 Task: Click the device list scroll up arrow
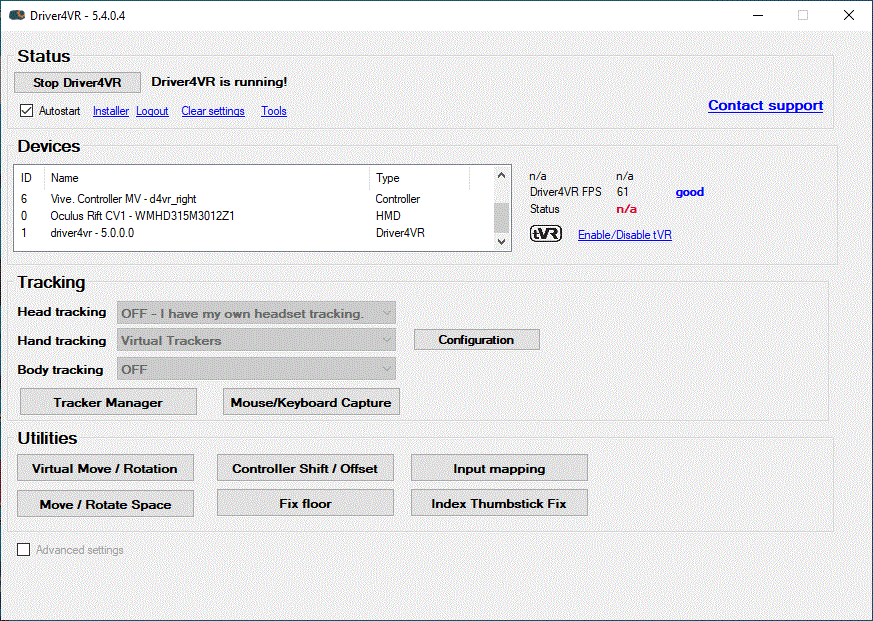click(501, 175)
